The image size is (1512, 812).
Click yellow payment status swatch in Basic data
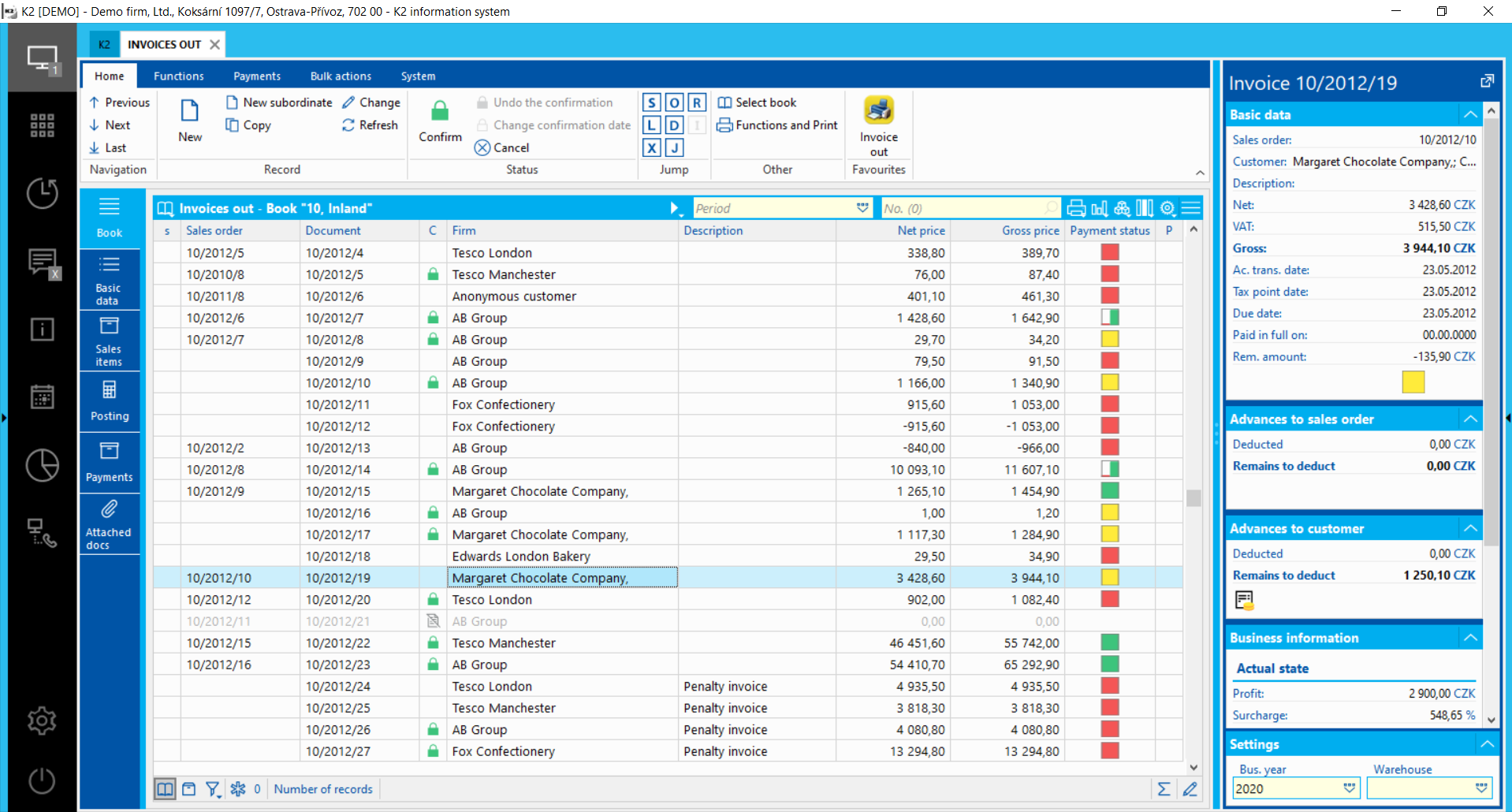pos(1413,382)
